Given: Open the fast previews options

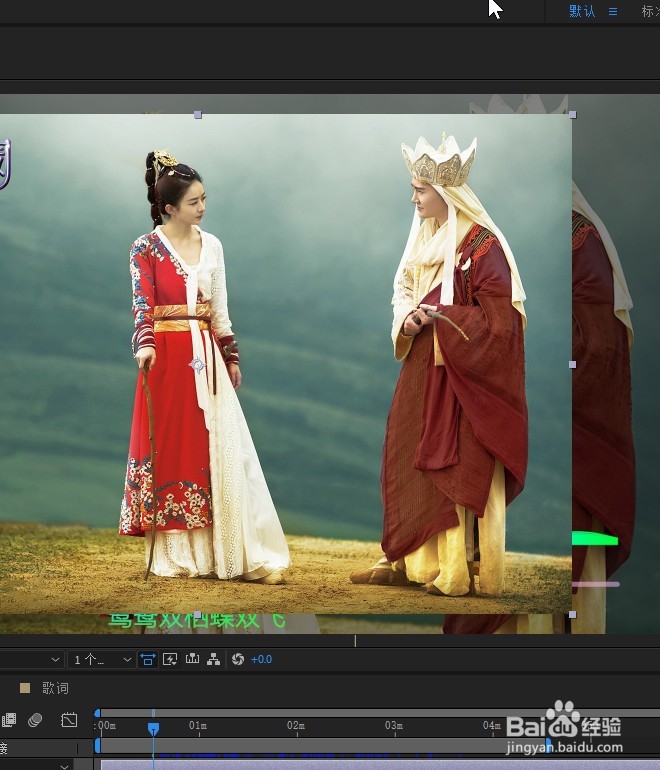Looking at the screenshot, I should pyautogui.click(x=170, y=660).
